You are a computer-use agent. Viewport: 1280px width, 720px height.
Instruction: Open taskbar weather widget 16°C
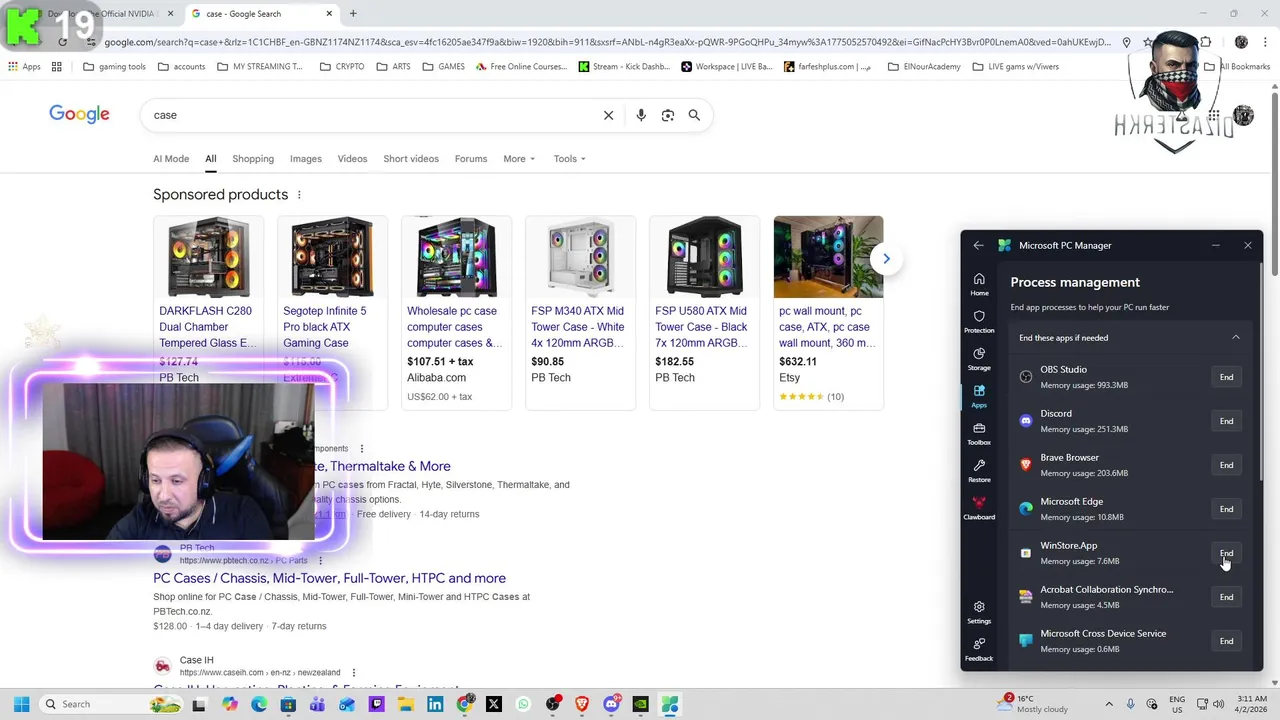(1033, 704)
